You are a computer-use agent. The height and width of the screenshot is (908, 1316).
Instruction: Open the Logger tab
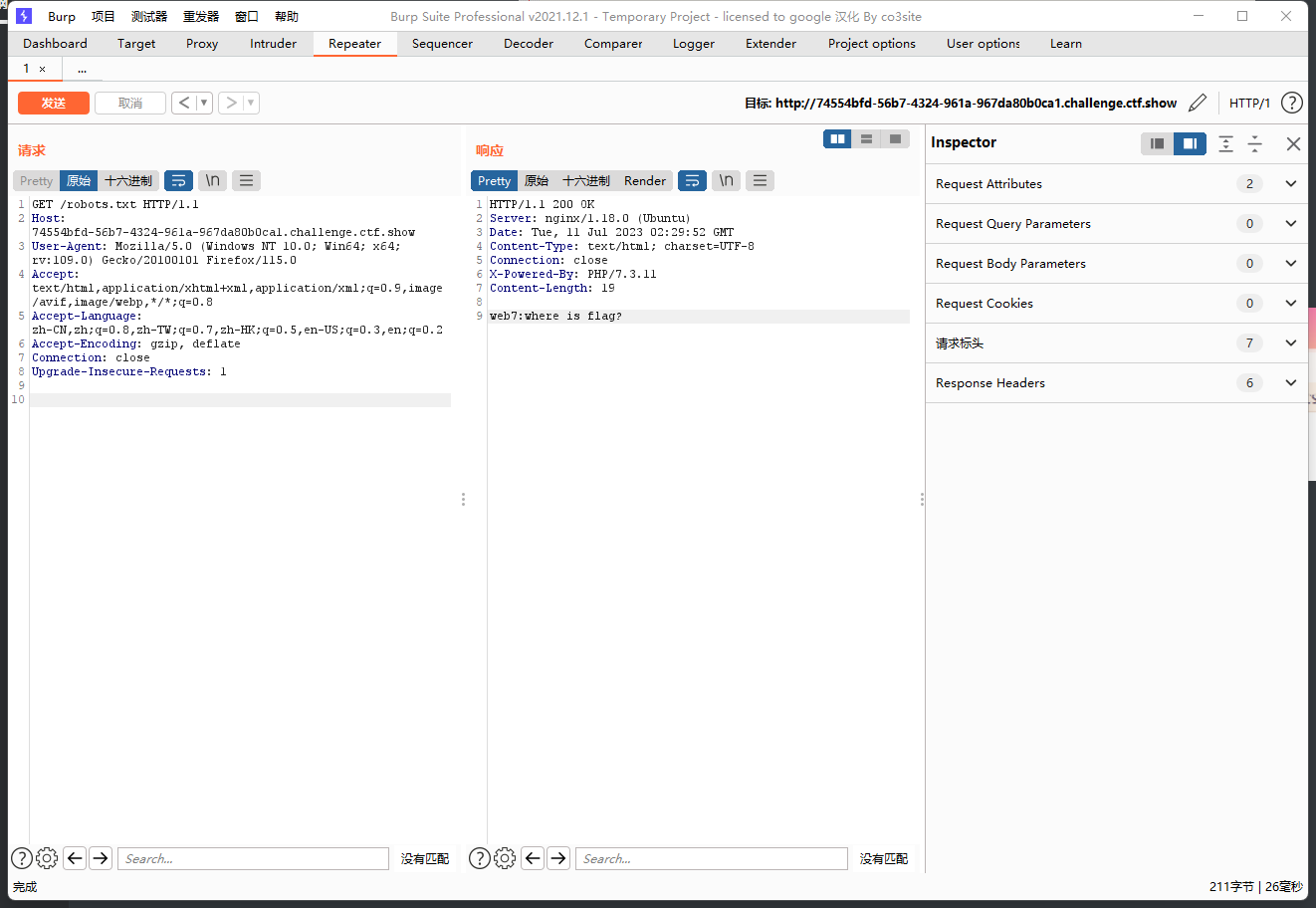click(693, 43)
